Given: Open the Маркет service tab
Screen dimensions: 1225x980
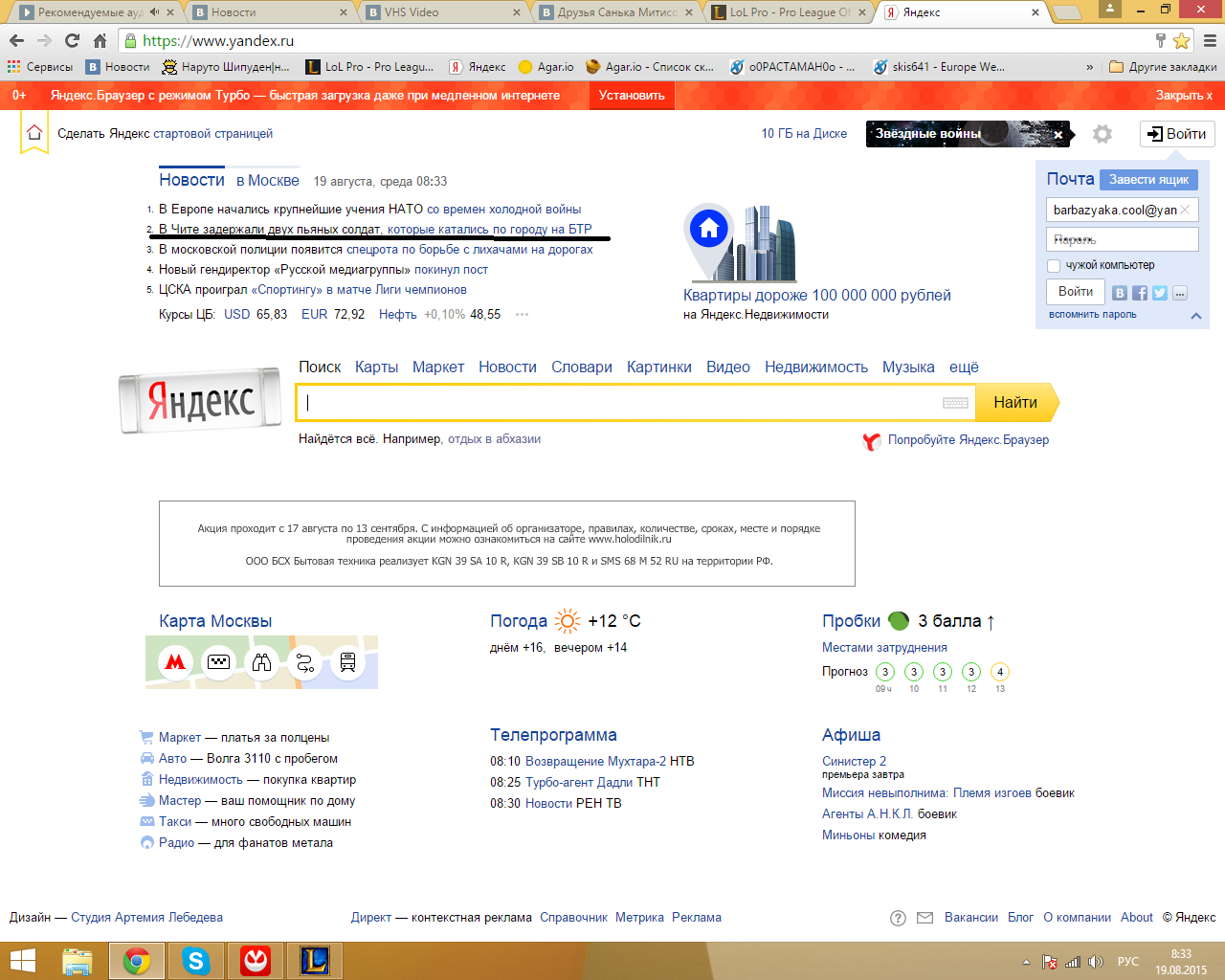Looking at the screenshot, I should 438,367.
